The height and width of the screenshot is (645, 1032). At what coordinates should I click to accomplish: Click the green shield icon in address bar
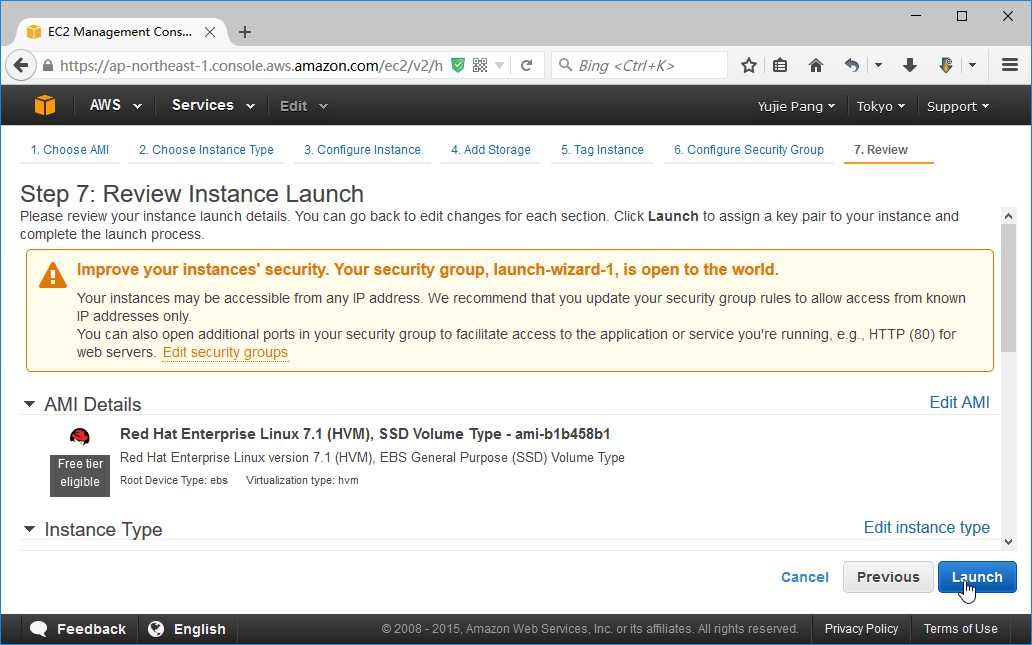[x=457, y=65]
